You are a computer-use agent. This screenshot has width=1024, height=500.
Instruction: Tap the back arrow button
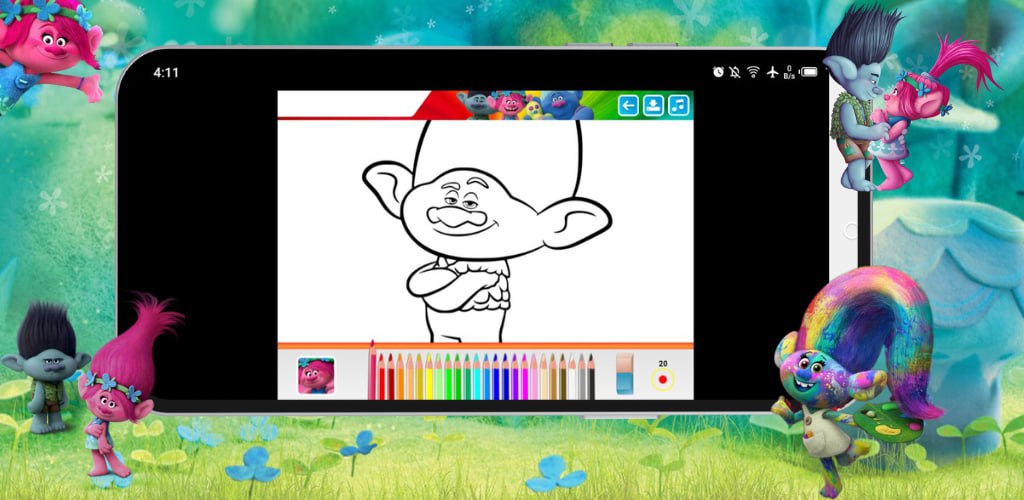[x=628, y=105]
